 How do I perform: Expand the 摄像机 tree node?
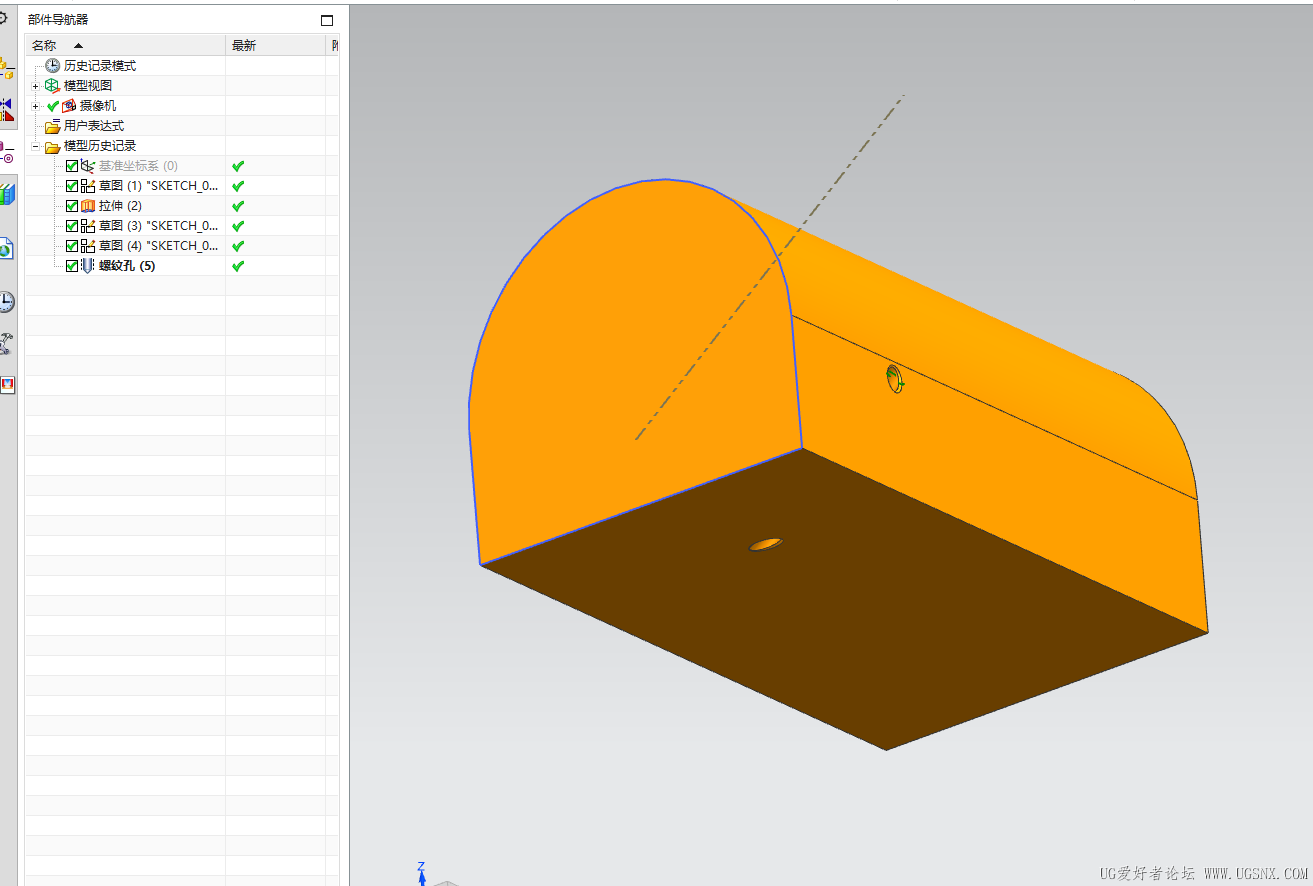(x=36, y=106)
